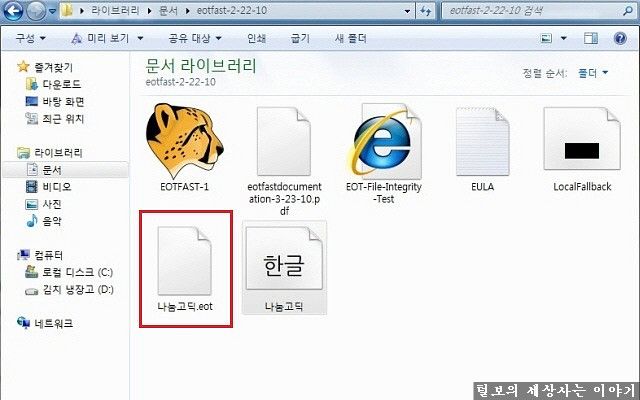Select the LocalFallback file icon

coord(582,139)
